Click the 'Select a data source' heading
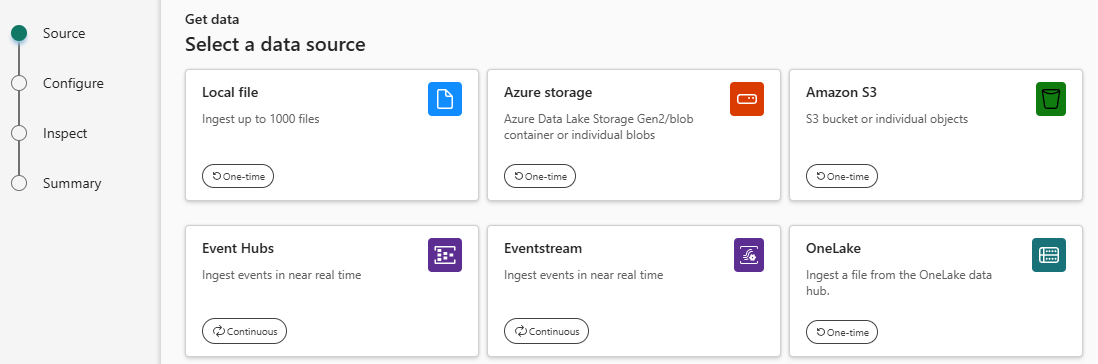Viewport: 1098px width, 364px height. [275, 45]
